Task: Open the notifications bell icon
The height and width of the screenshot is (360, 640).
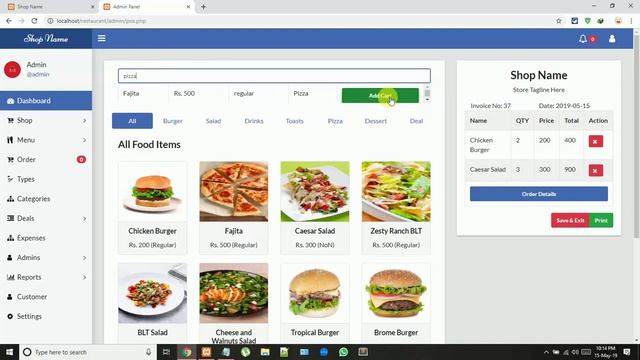Action: coord(583,39)
